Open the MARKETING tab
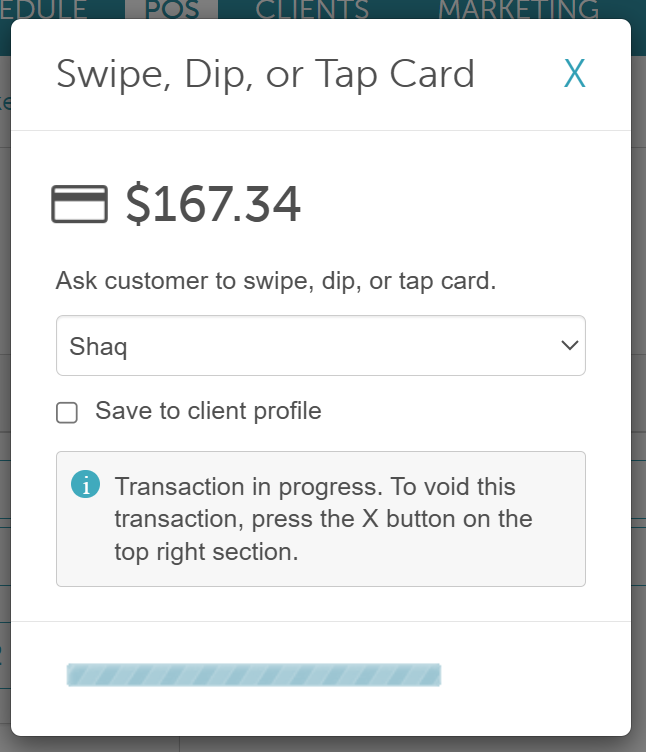The image size is (646, 752). 518,9
